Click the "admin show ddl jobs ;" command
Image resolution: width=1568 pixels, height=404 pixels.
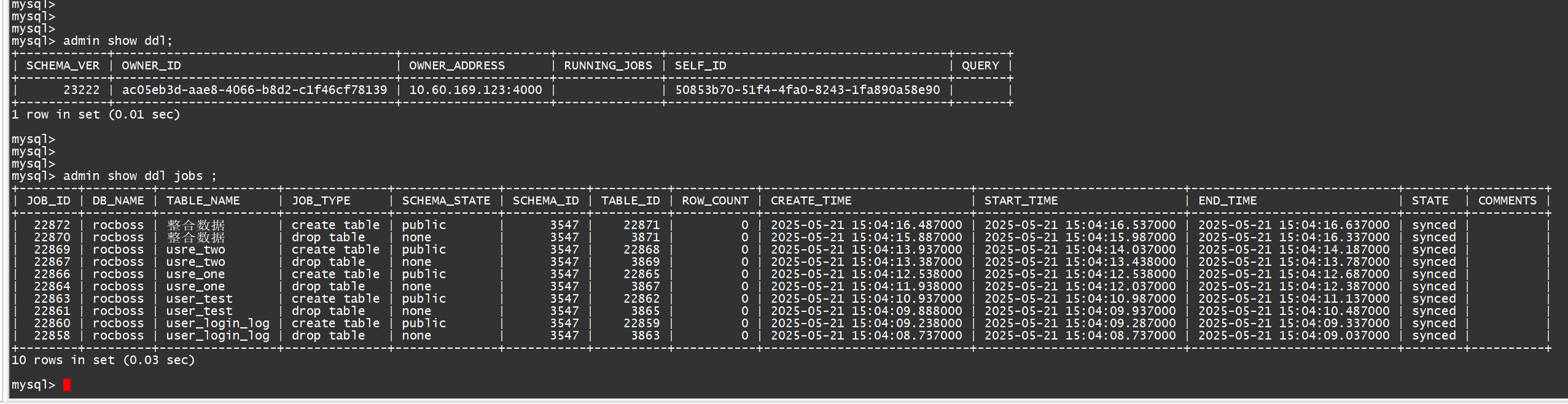tap(140, 176)
